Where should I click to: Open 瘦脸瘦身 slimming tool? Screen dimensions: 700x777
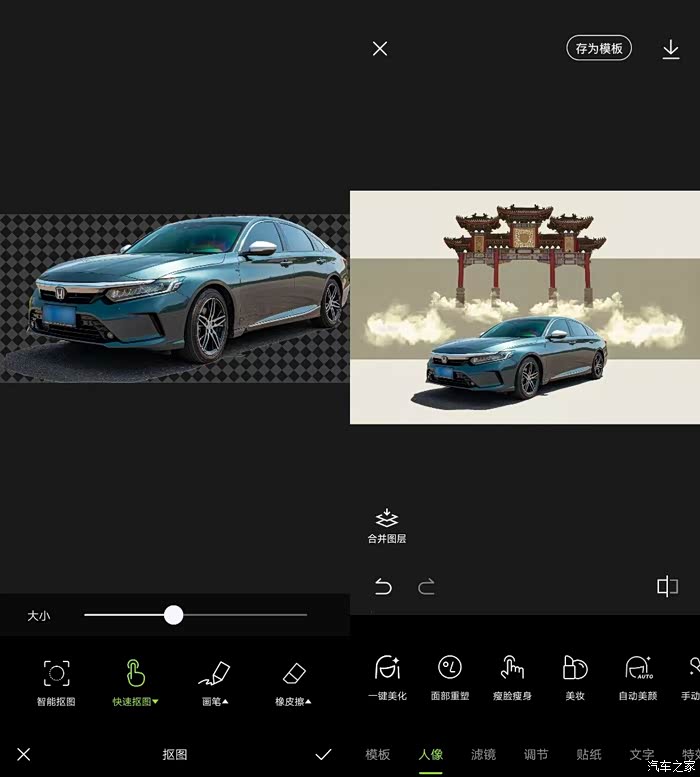pyautogui.click(x=512, y=677)
